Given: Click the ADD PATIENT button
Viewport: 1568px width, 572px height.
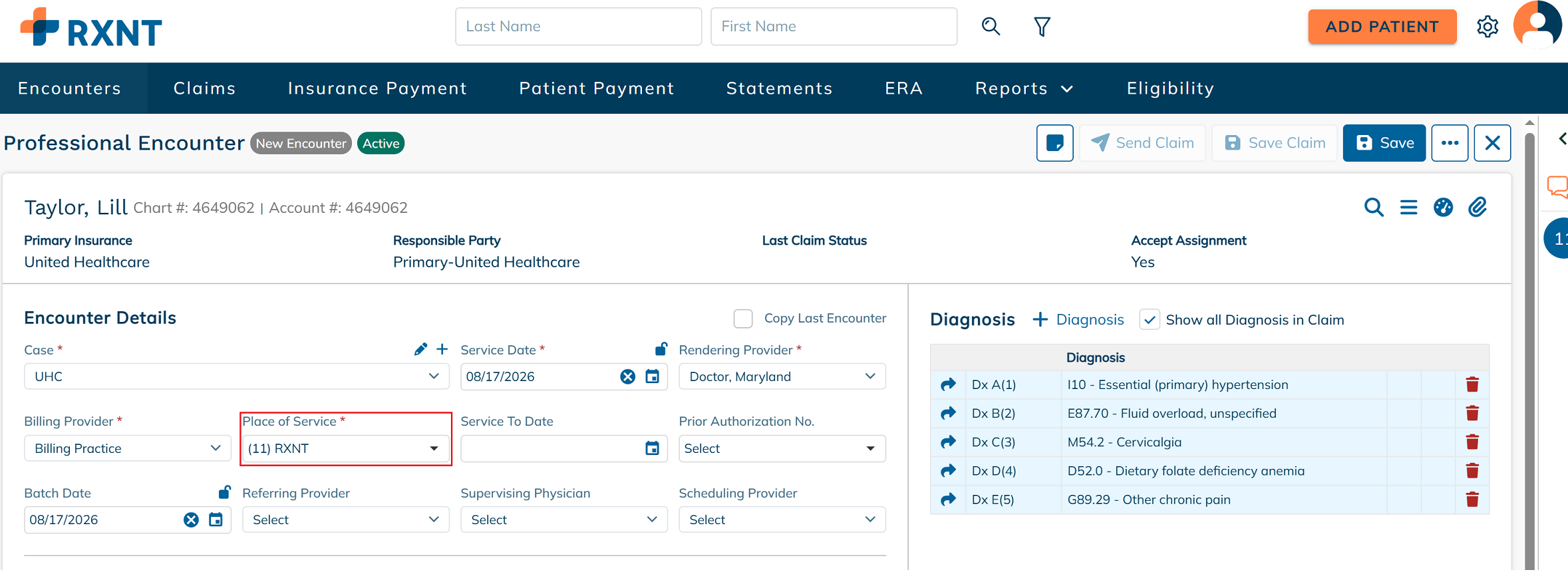Looking at the screenshot, I should [1382, 27].
